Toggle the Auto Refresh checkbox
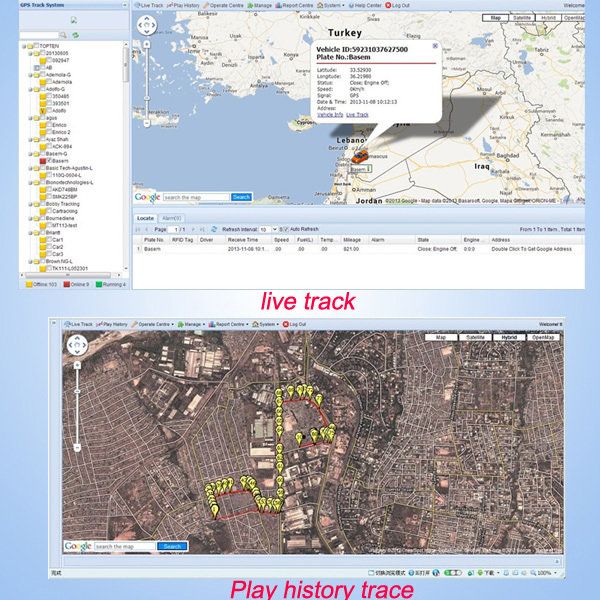The image size is (600, 600). (x=286, y=229)
